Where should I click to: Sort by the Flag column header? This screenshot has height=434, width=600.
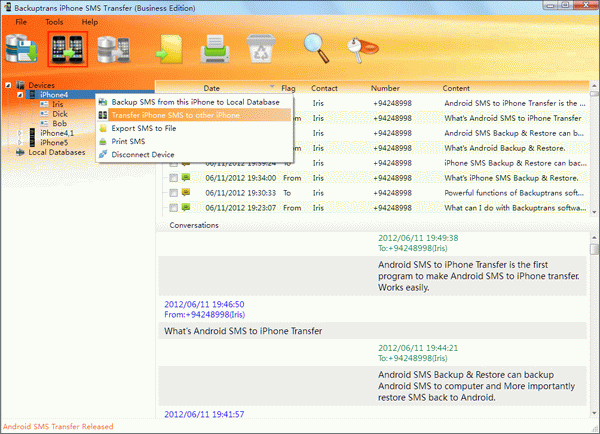[288, 88]
